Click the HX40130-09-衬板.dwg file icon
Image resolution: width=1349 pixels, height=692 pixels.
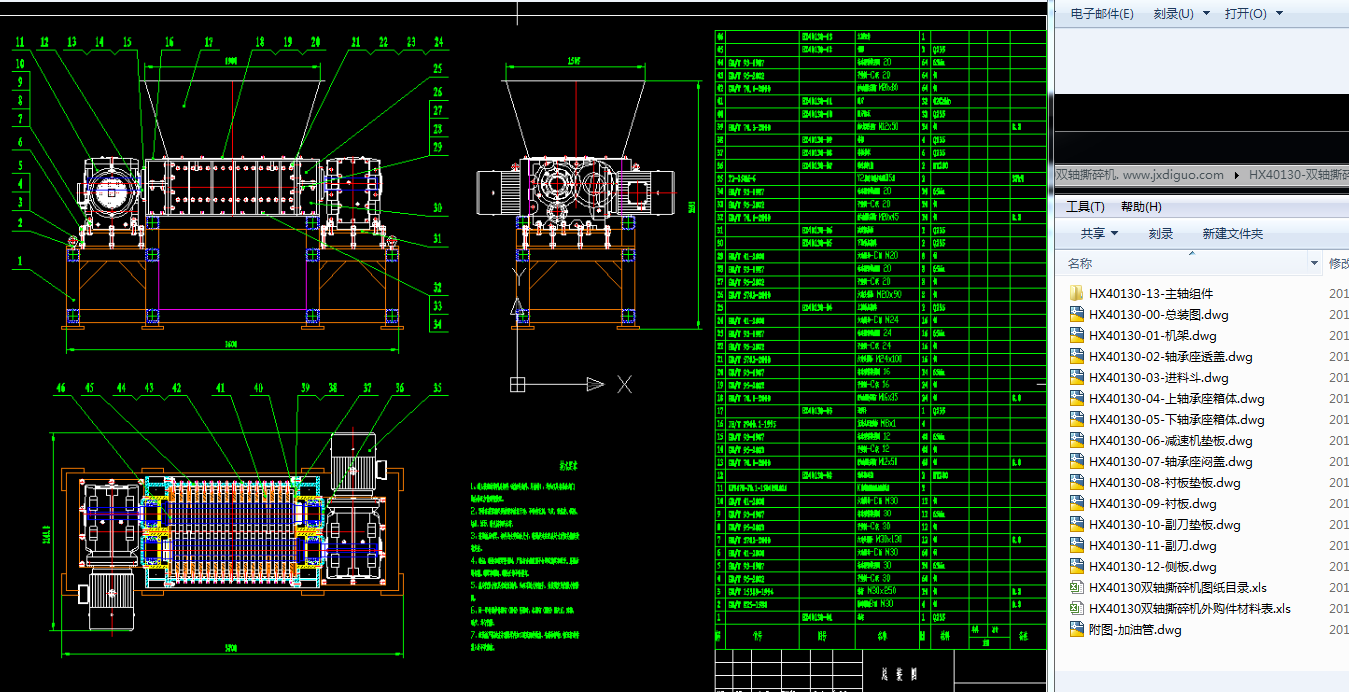click(x=1077, y=504)
